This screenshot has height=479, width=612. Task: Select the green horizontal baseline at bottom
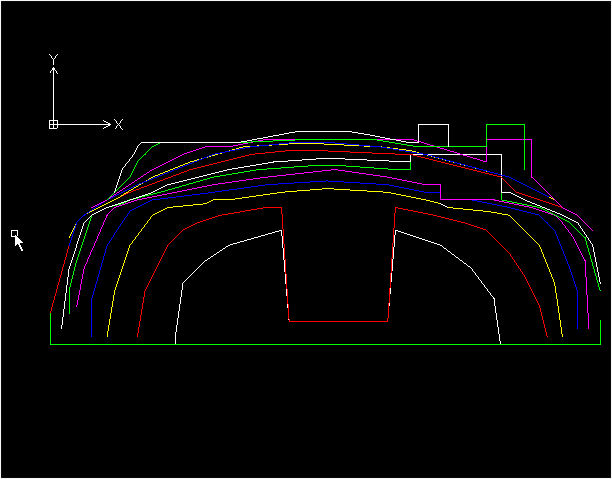tap(300, 345)
